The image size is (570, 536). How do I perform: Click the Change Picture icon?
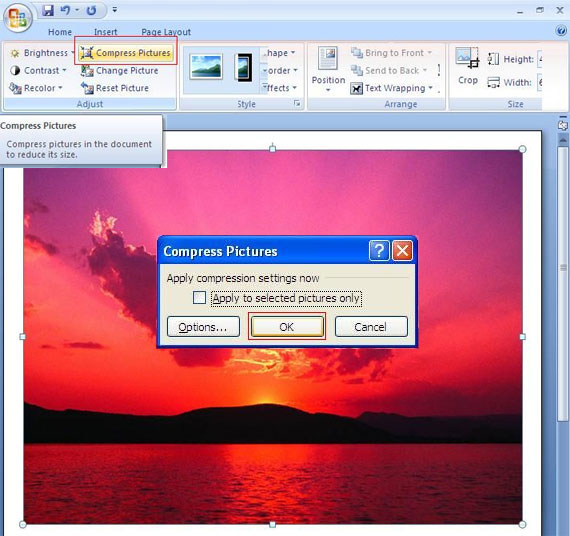coord(87,71)
